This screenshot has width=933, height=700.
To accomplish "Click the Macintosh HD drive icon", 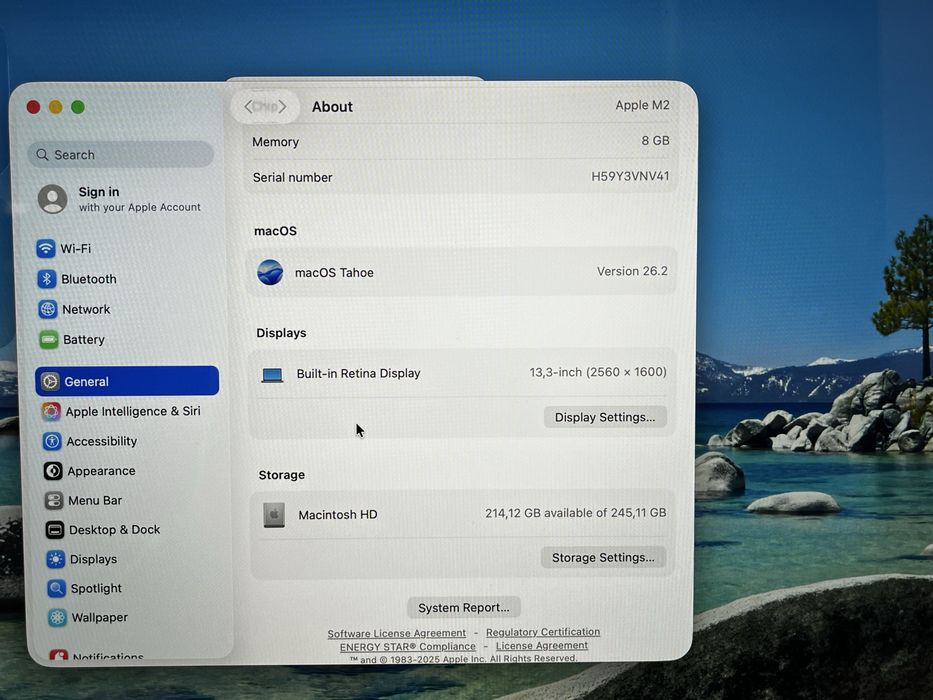I will pyautogui.click(x=274, y=515).
